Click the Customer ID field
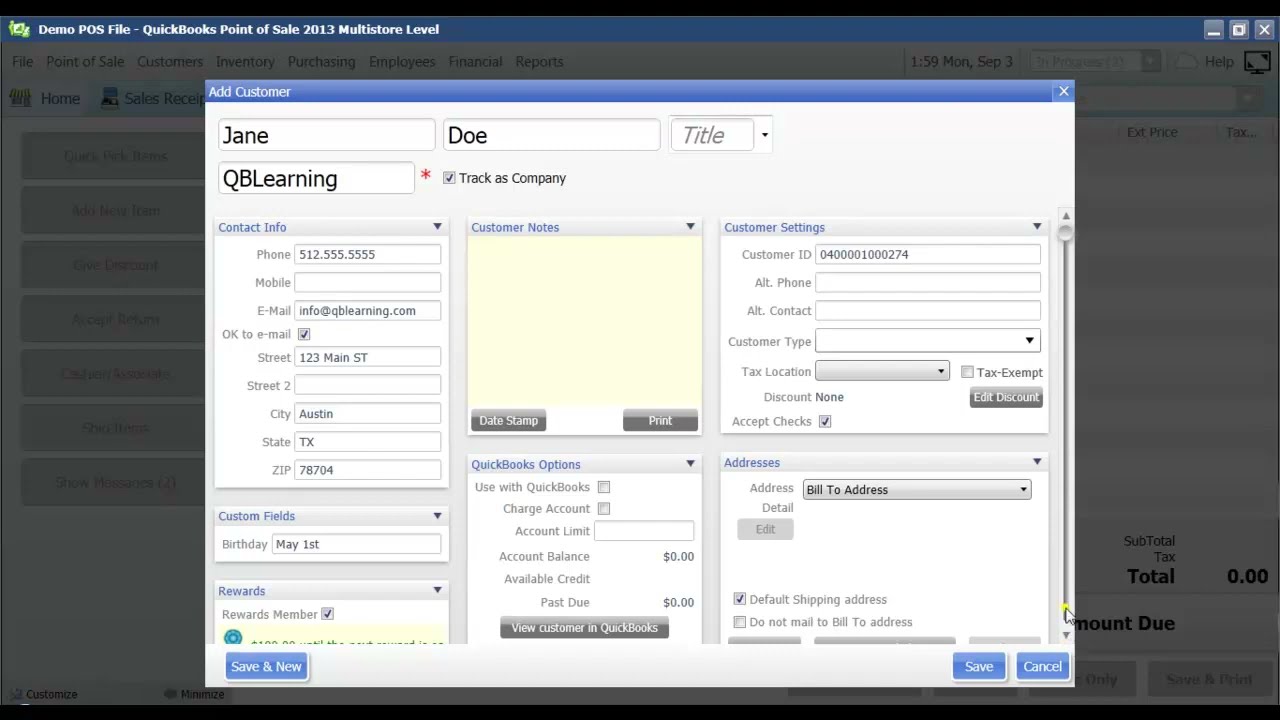The width and height of the screenshot is (1280, 720). (x=928, y=254)
